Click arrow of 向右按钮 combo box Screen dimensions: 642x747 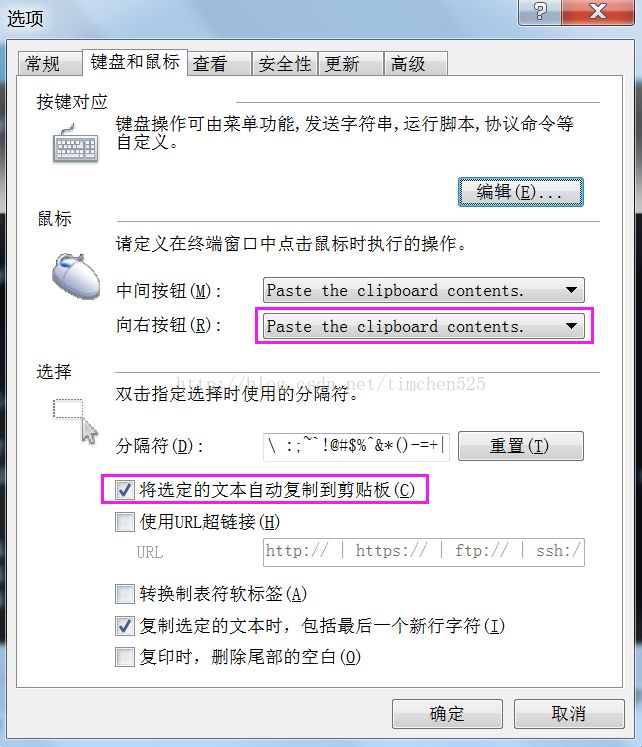[572, 326]
